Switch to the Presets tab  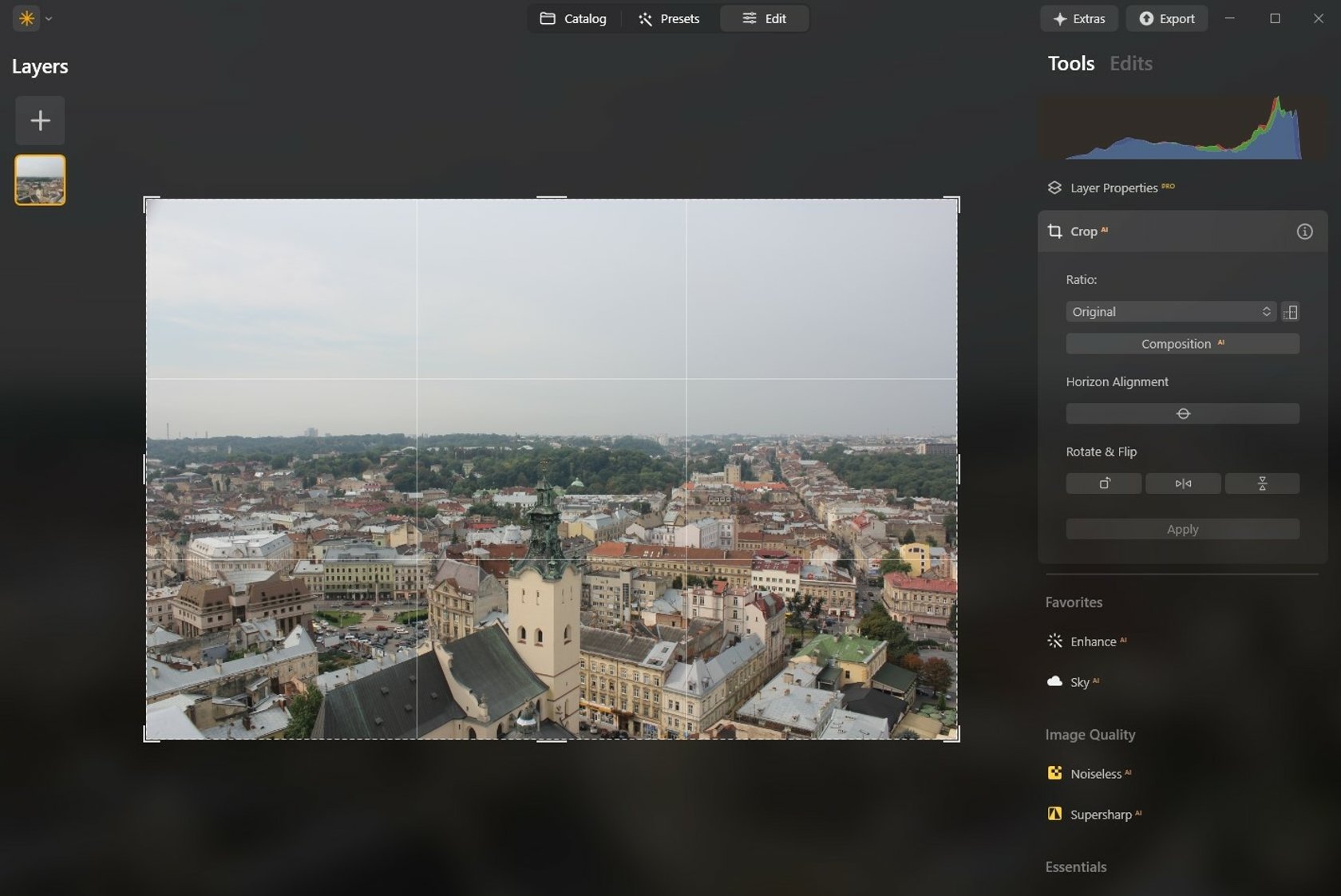point(669,18)
